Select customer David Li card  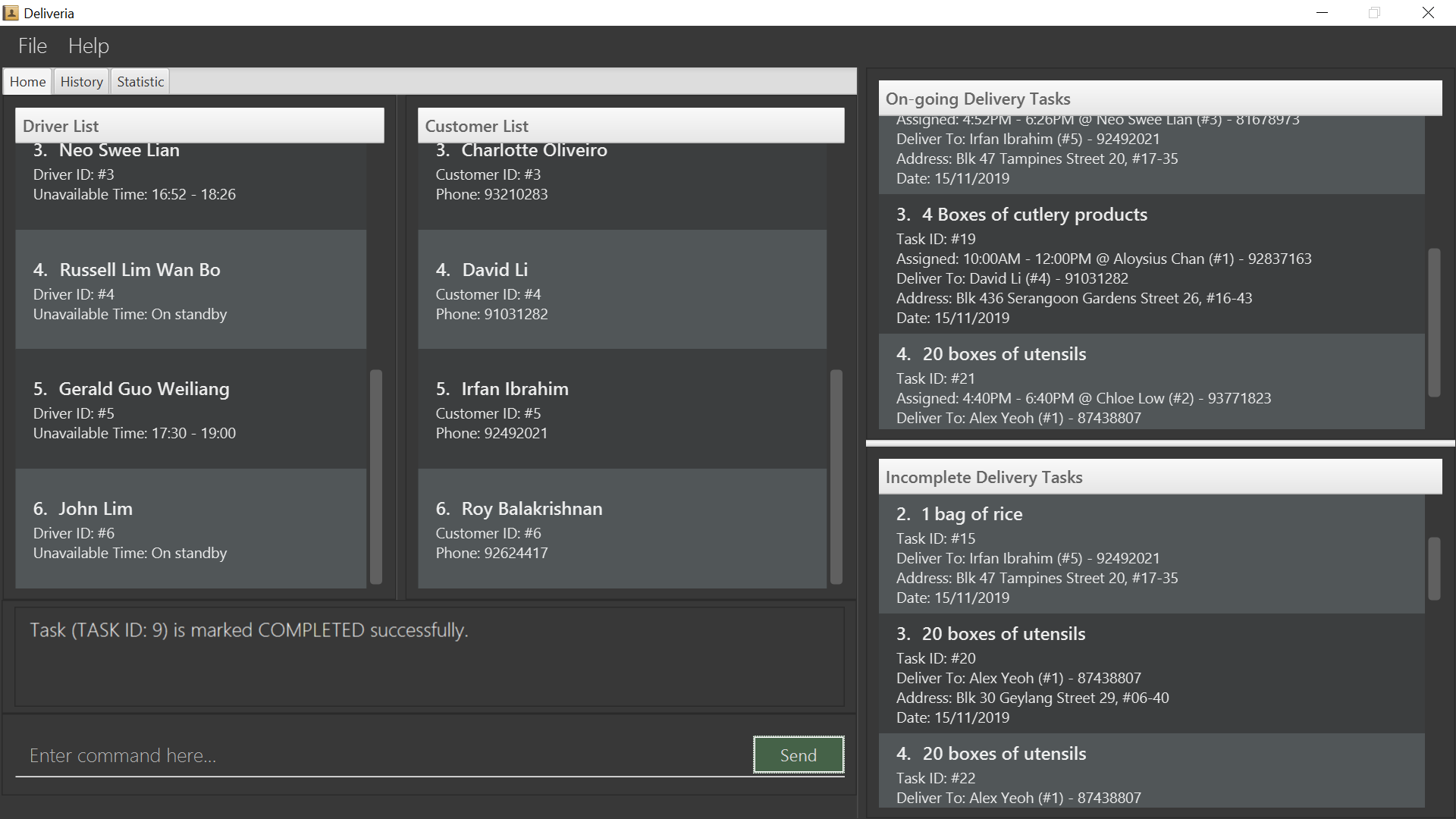pos(622,290)
